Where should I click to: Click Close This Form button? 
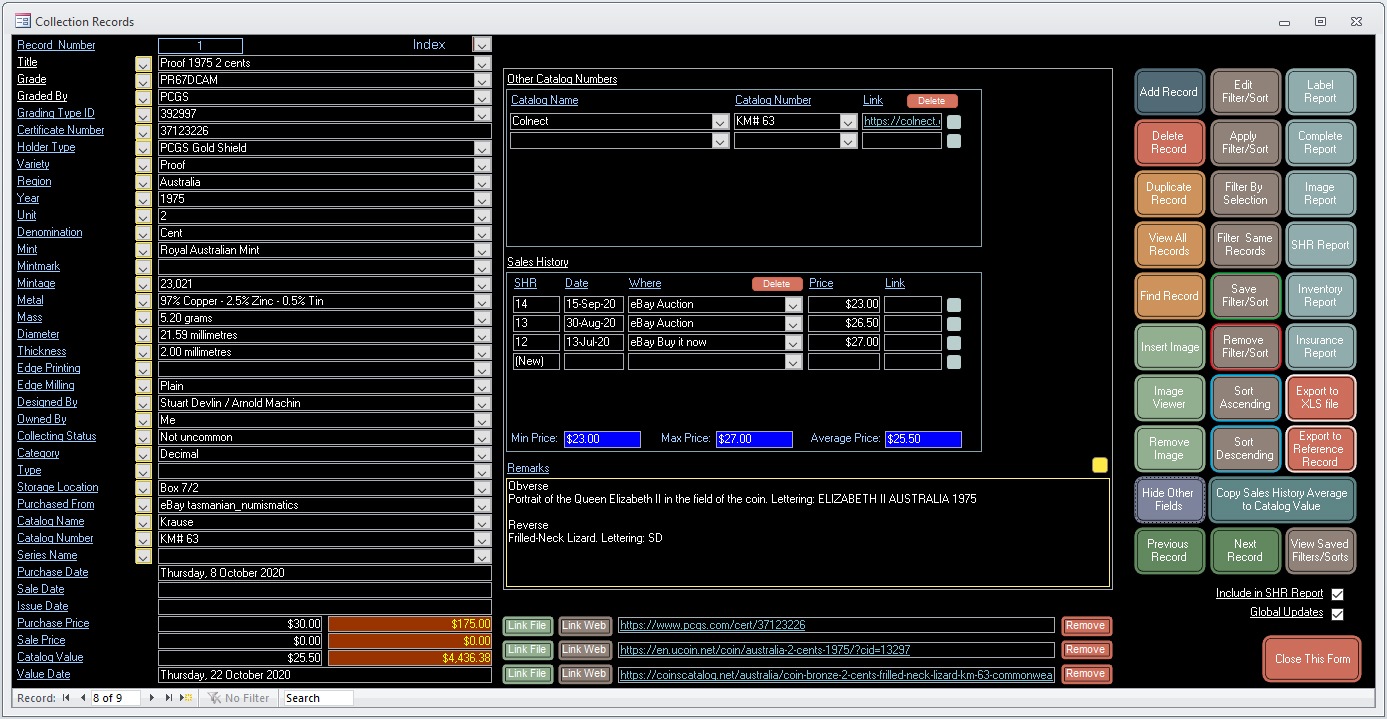click(1312, 659)
